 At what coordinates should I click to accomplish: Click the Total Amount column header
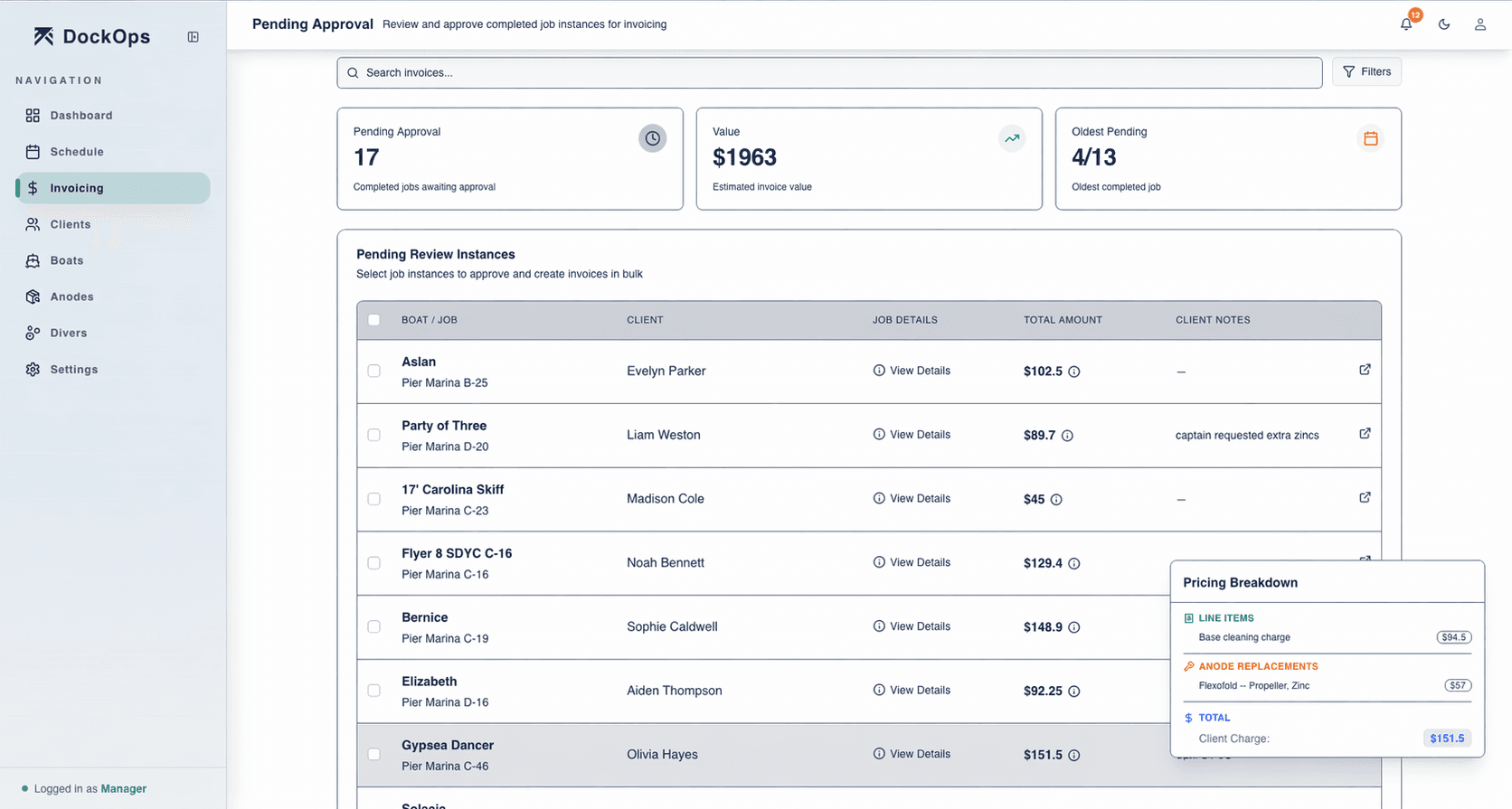[1063, 320]
